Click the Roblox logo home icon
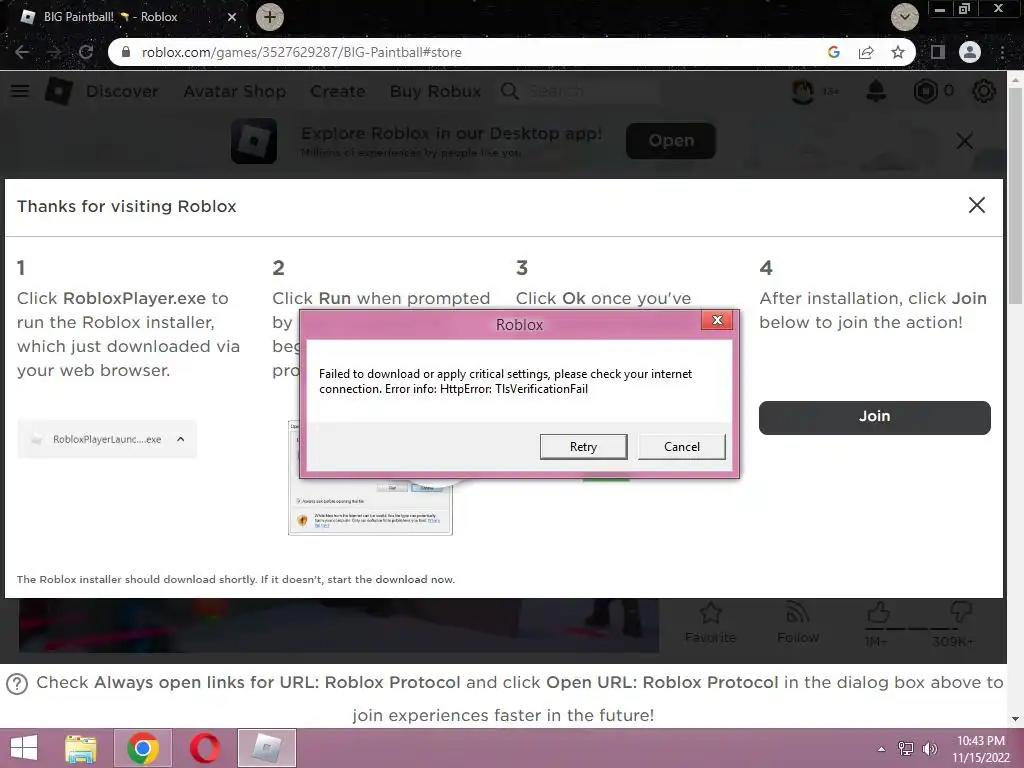Image resolution: width=1024 pixels, height=768 pixels. click(58, 91)
